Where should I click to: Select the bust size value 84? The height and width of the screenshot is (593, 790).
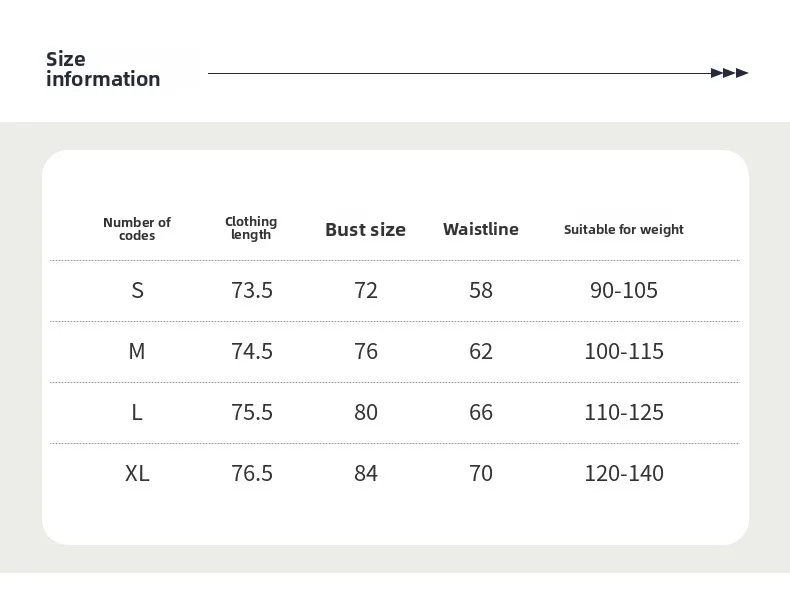[x=366, y=473]
